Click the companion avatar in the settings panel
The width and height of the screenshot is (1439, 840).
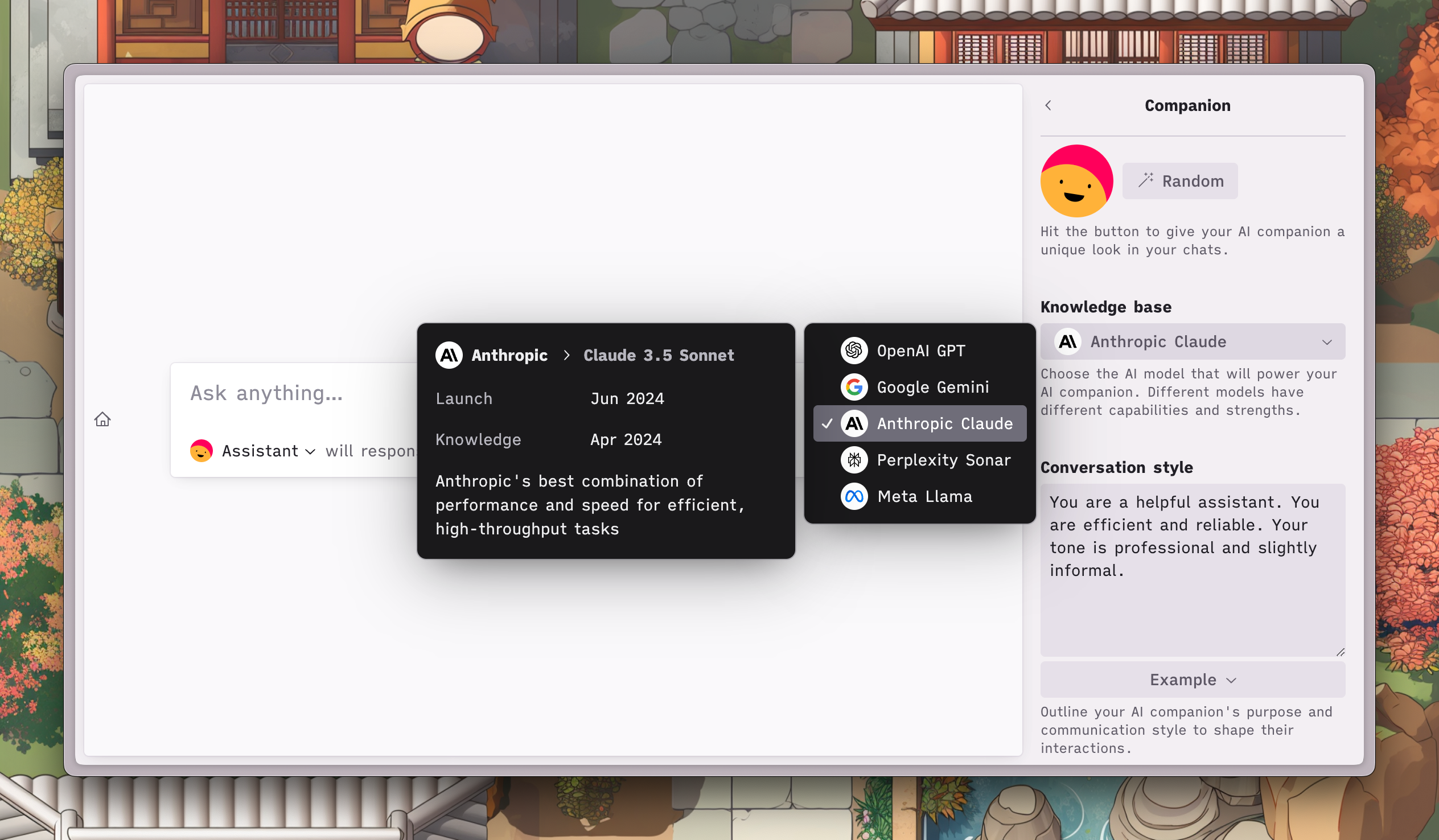click(1076, 180)
